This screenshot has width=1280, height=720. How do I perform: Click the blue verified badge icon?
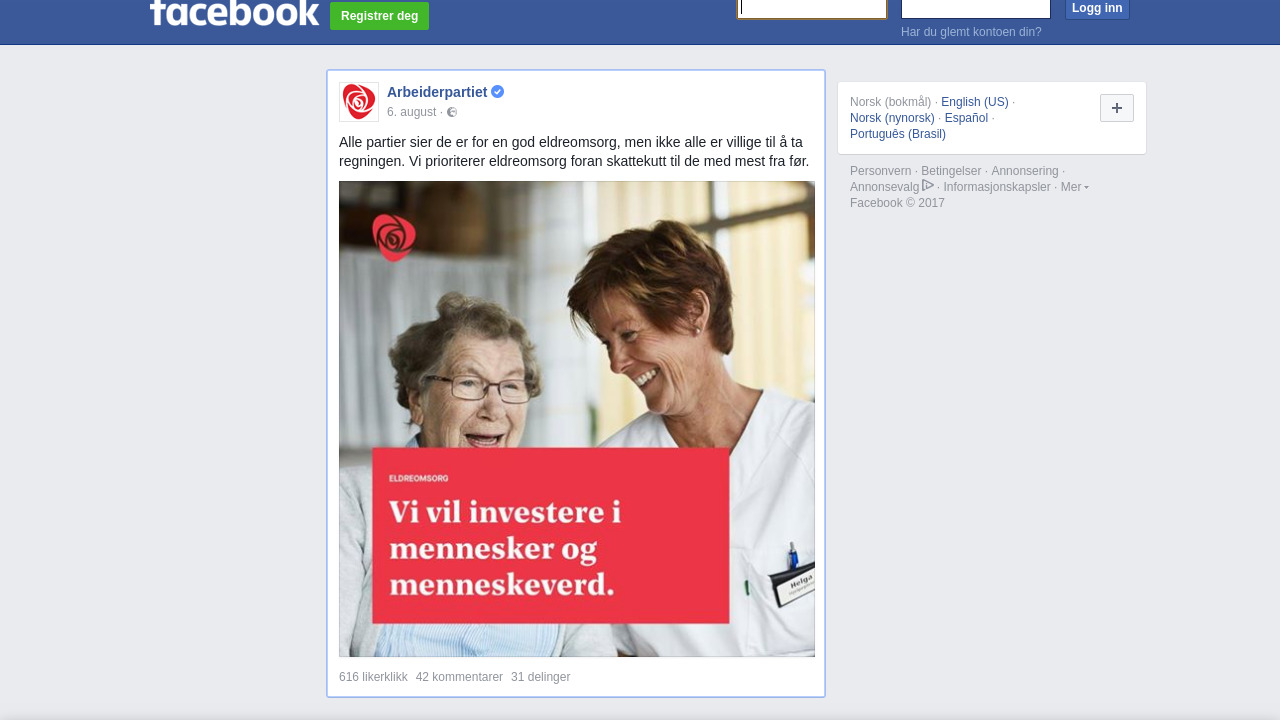[498, 92]
